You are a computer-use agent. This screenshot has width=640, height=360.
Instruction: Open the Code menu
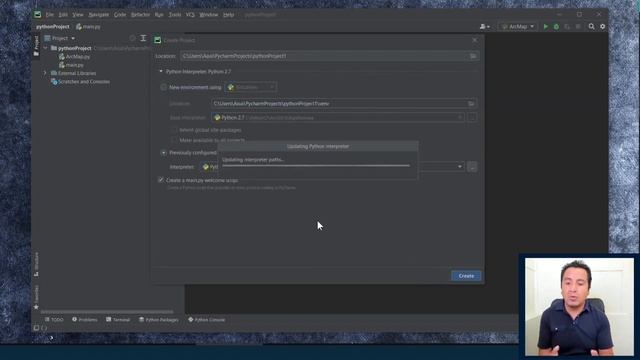[x=120, y=14]
